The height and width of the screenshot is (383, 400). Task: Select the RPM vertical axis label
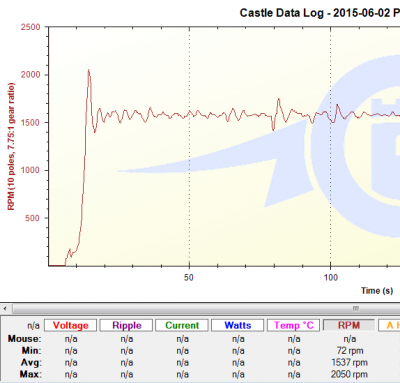(11, 146)
